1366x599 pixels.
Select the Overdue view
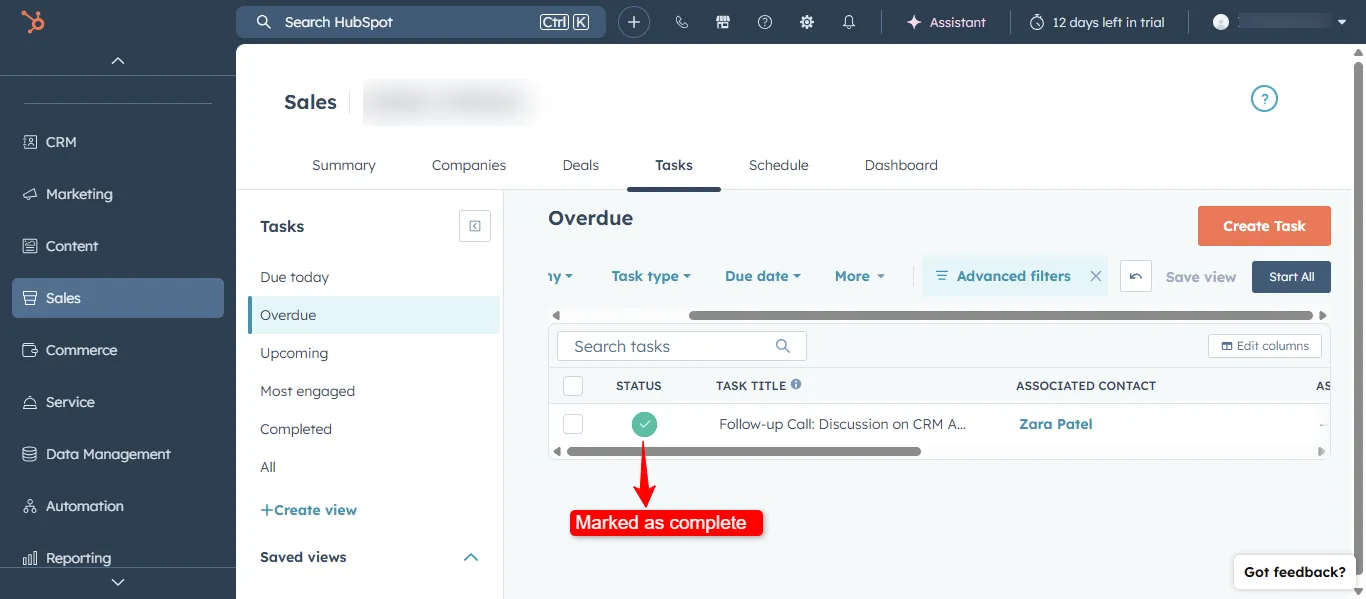pos(373,315)
